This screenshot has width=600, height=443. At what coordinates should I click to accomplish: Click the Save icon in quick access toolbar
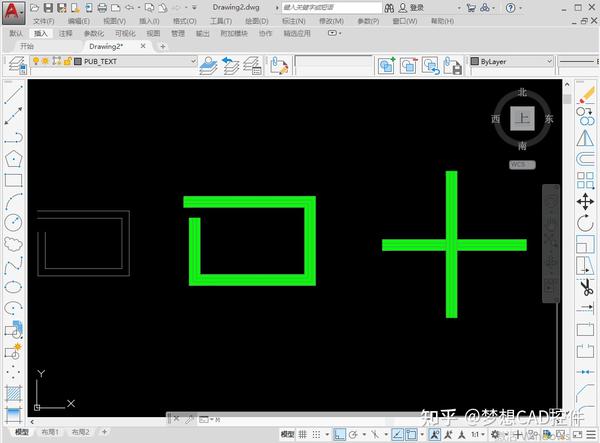click(x=48, y=8)
